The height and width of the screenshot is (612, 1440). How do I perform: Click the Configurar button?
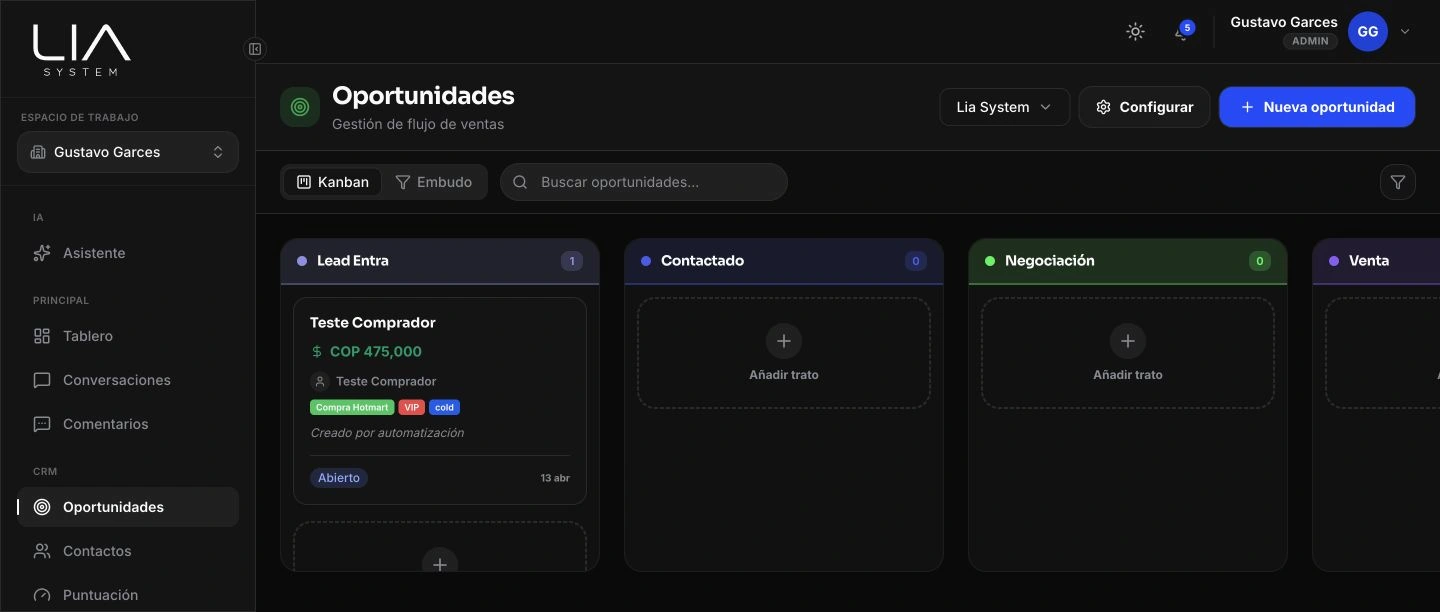1144,107
